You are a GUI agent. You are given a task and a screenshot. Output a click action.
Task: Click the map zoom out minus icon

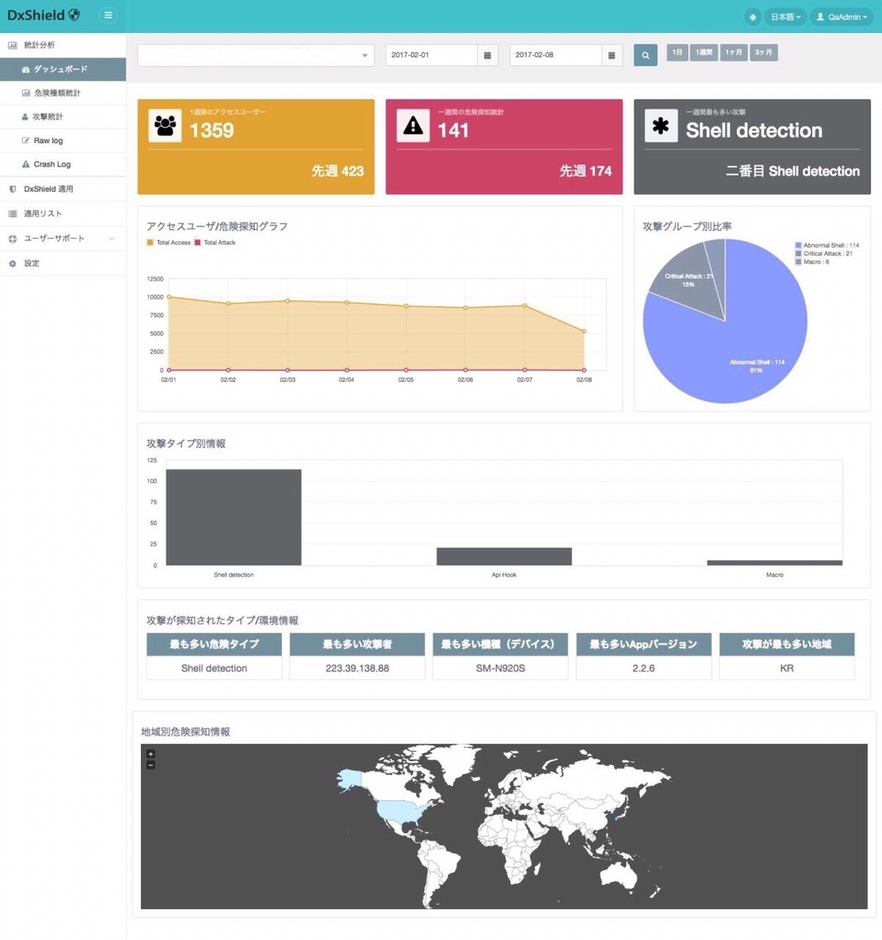click(151, 765)
